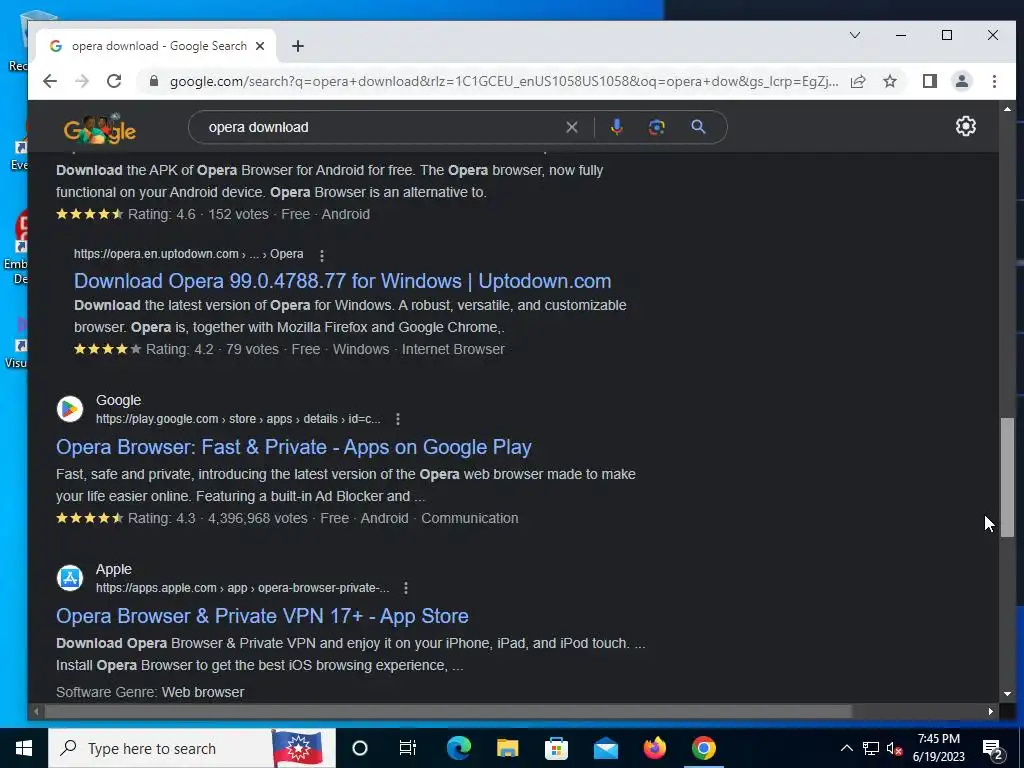Open the Windows Start menu
The image size is (1024, 768).
pyautogui.click(x=24, y=748)
